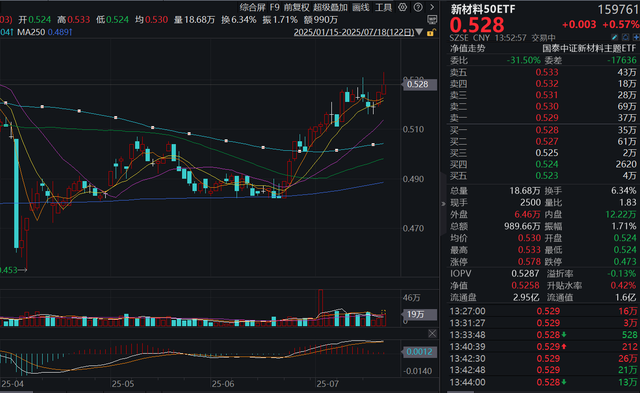Click the 委比 value -31.50%
The height and width of the screenshot is (393, 640).
tap(524, 60)
